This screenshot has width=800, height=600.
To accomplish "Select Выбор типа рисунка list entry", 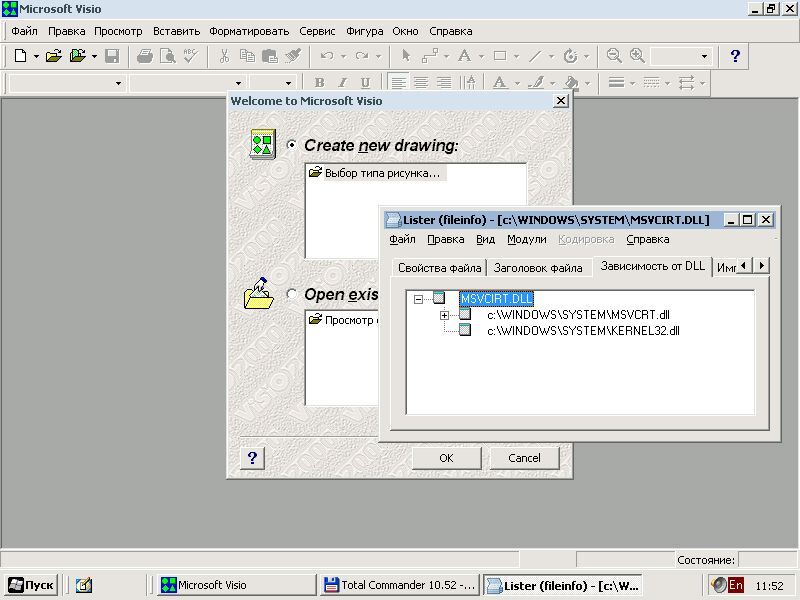I will [x=377, y=173].
